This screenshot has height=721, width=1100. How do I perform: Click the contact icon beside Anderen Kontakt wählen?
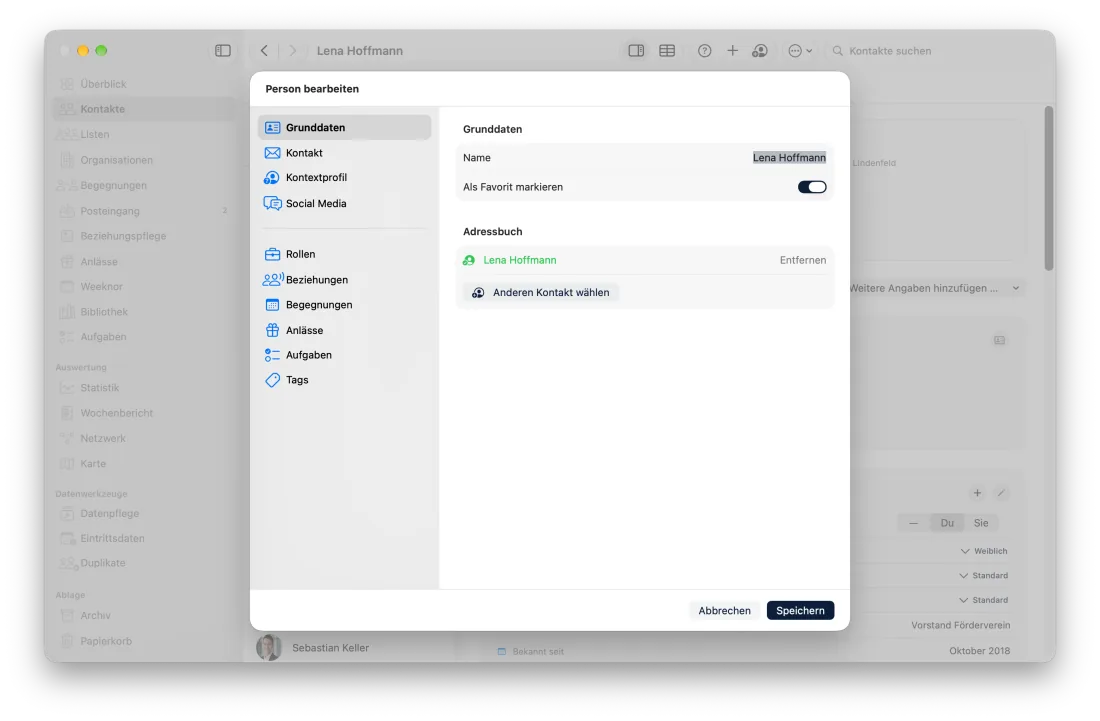click(x=478, y=292)
